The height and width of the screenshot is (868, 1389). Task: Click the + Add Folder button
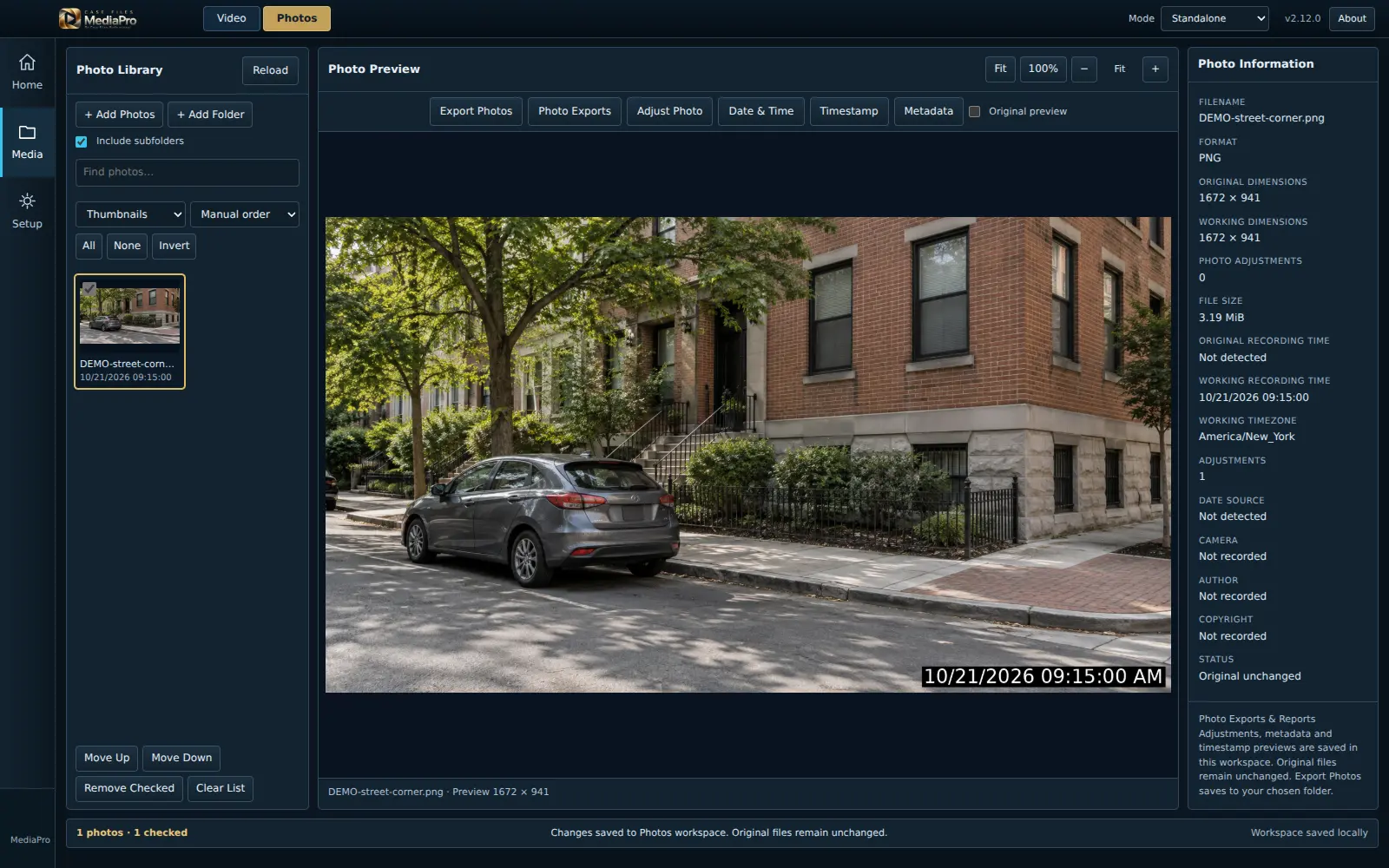pos(211,115)
